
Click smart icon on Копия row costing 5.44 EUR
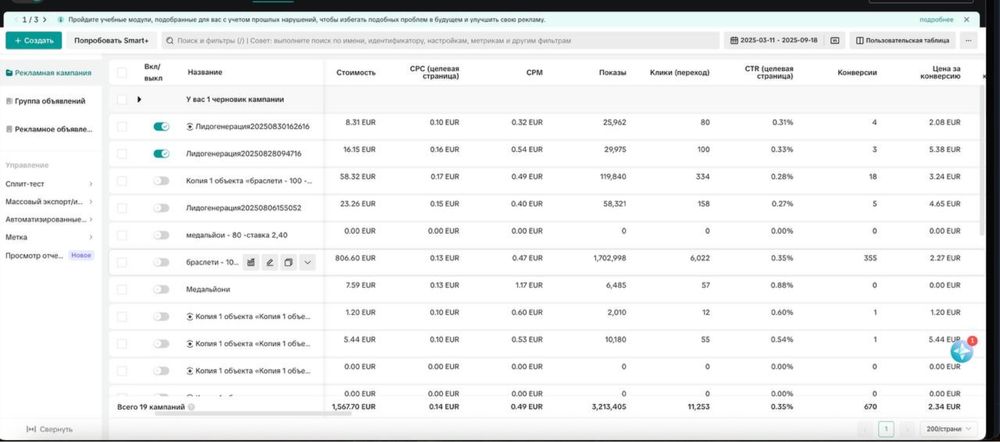189,344
